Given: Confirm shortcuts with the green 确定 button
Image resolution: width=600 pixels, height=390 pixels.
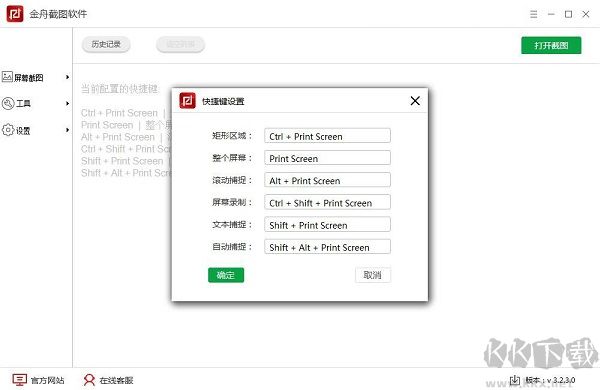Looking at the screenshot, I should click(226, 275).
